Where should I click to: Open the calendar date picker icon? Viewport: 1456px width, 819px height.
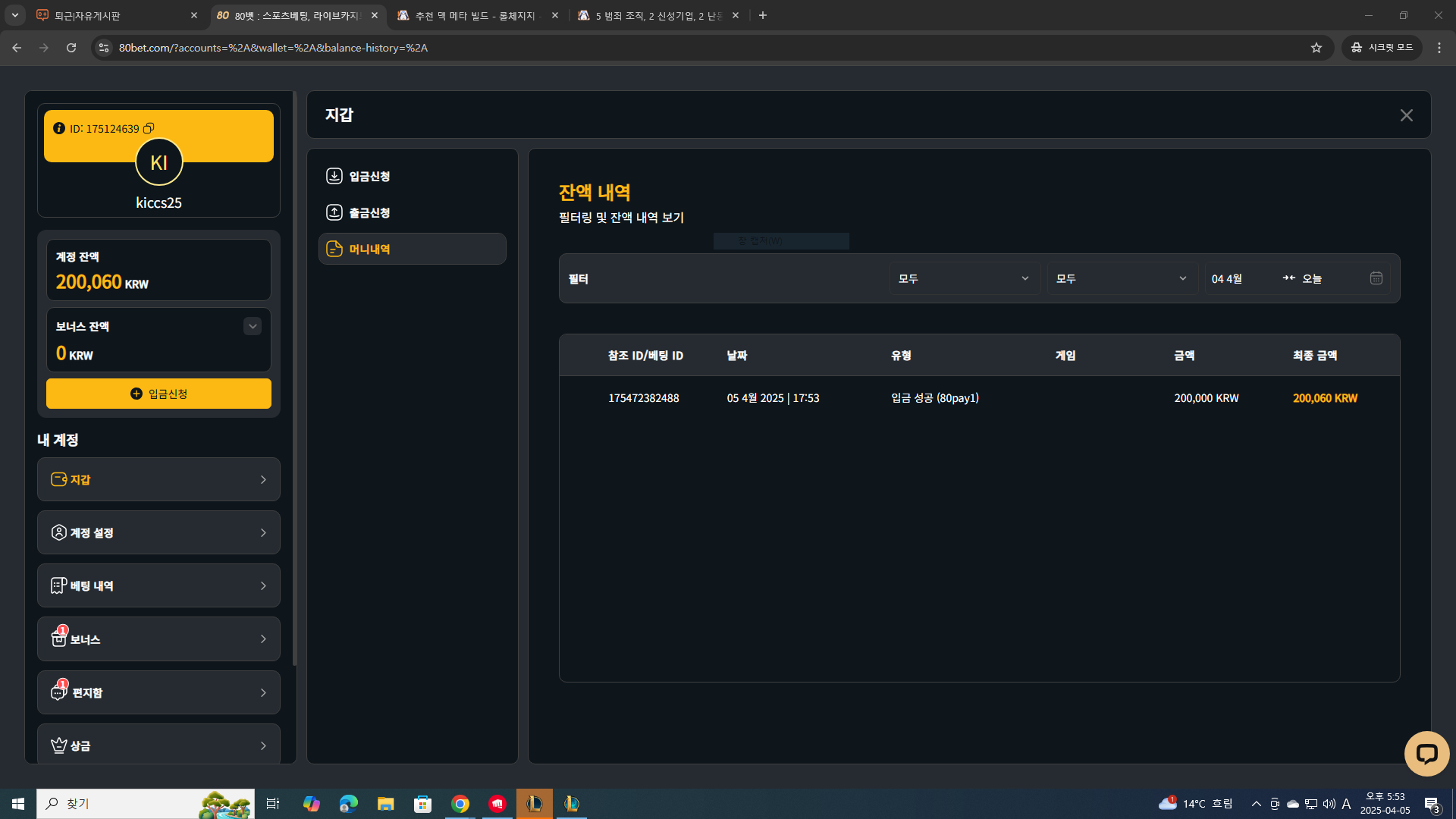[1376, 278]
